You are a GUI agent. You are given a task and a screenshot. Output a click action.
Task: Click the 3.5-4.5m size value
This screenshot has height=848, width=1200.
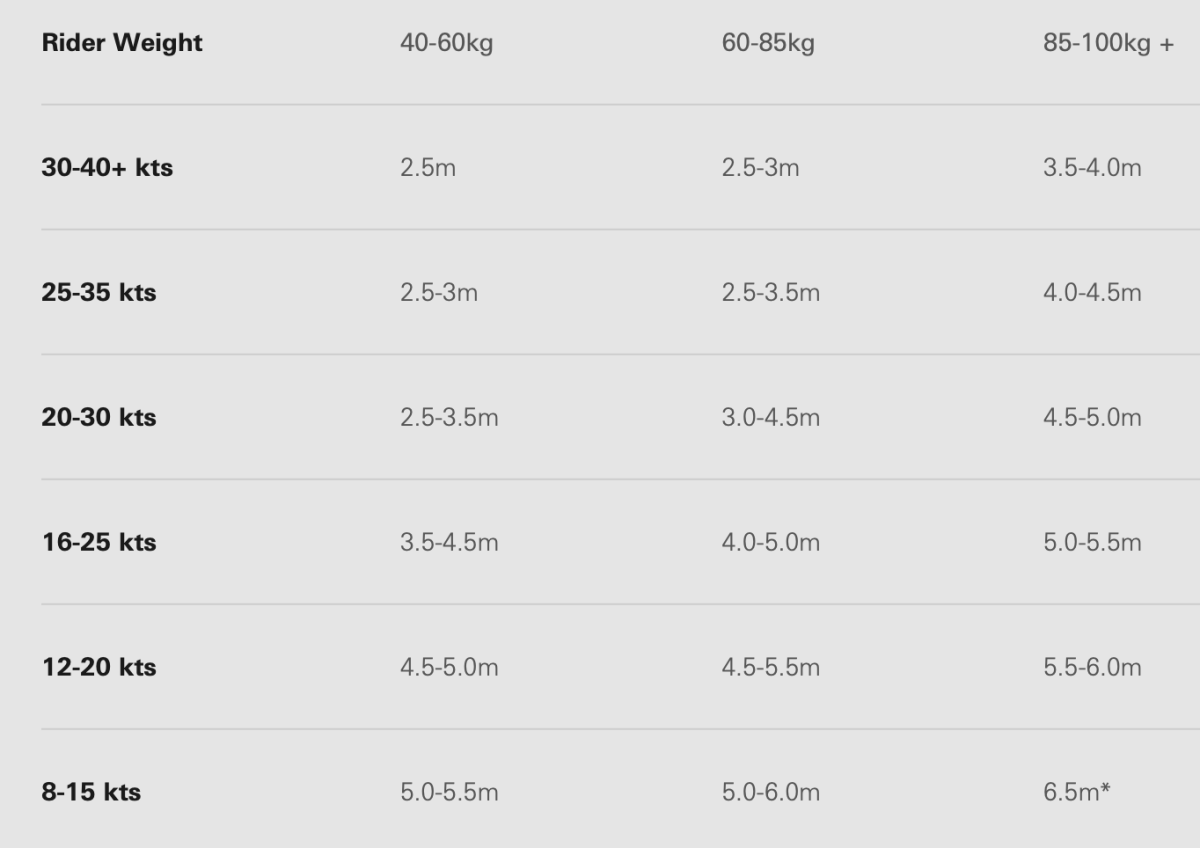449,543
